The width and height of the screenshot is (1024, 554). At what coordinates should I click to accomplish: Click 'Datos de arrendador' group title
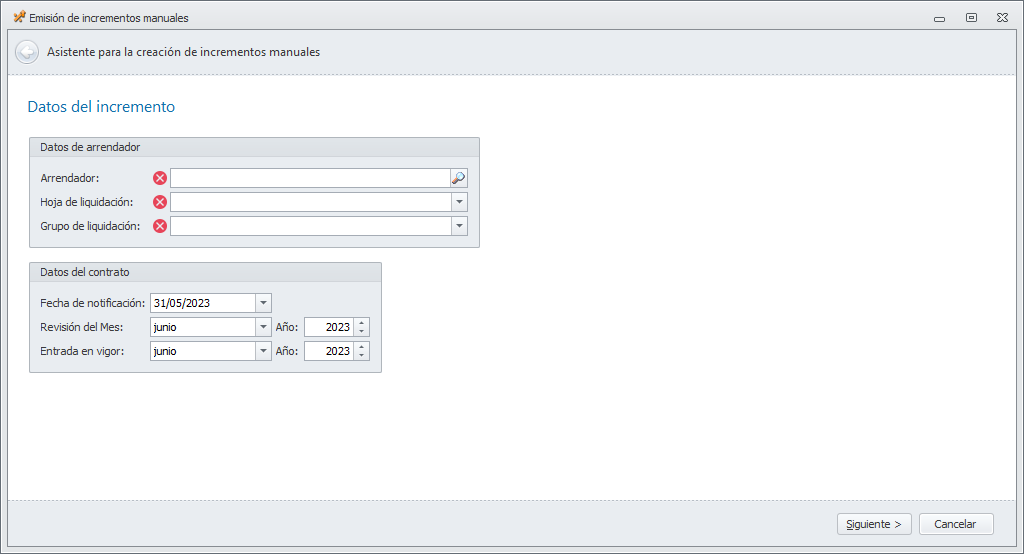click(90, 147)
